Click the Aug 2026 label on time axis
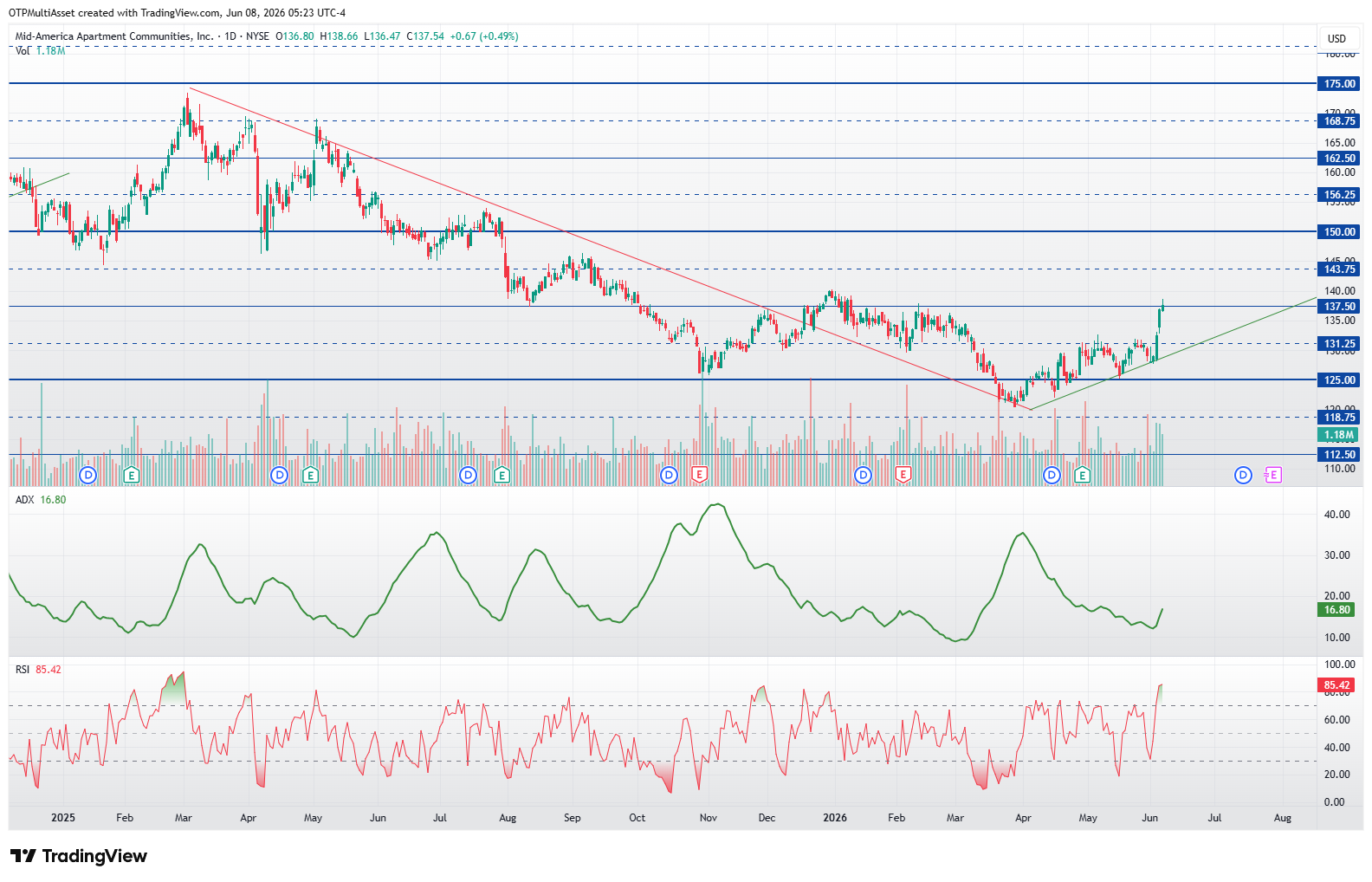 pos(1283,818)
